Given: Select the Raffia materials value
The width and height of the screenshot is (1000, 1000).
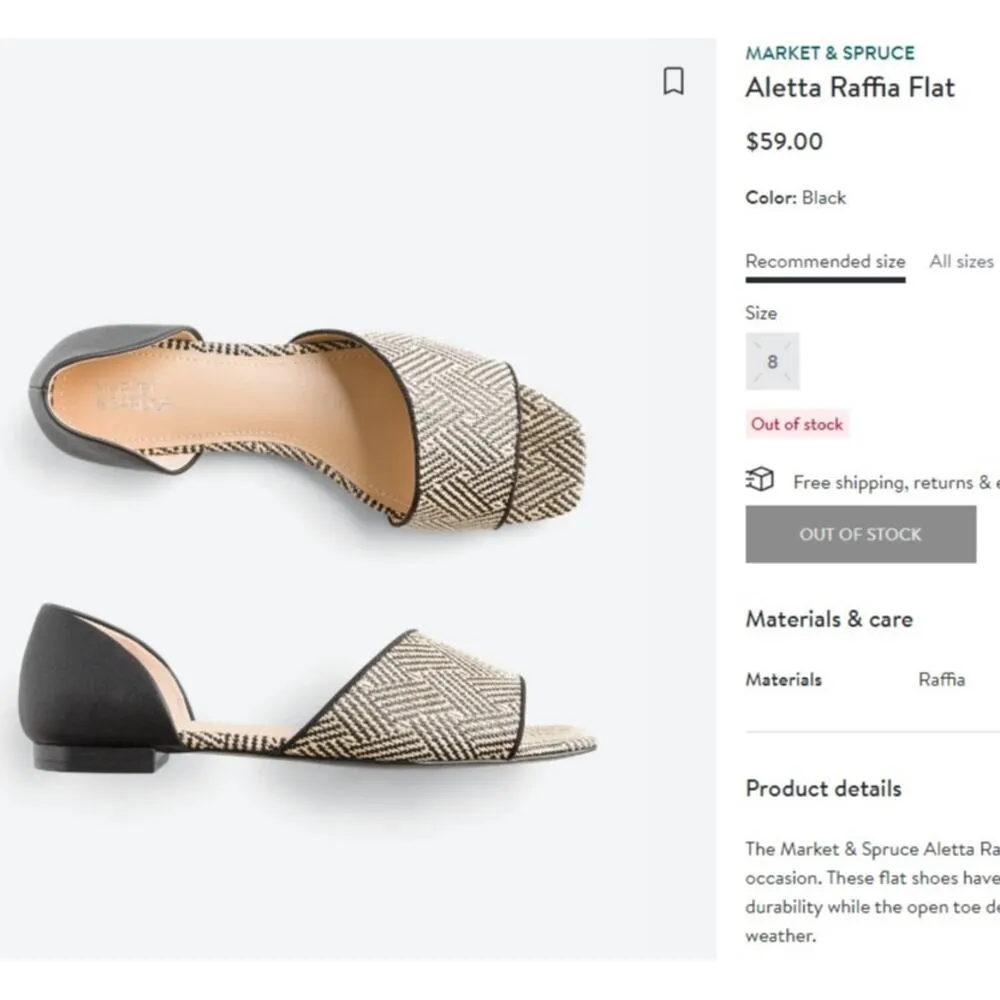Looking at the screenshot, I should tap(940, 680).
